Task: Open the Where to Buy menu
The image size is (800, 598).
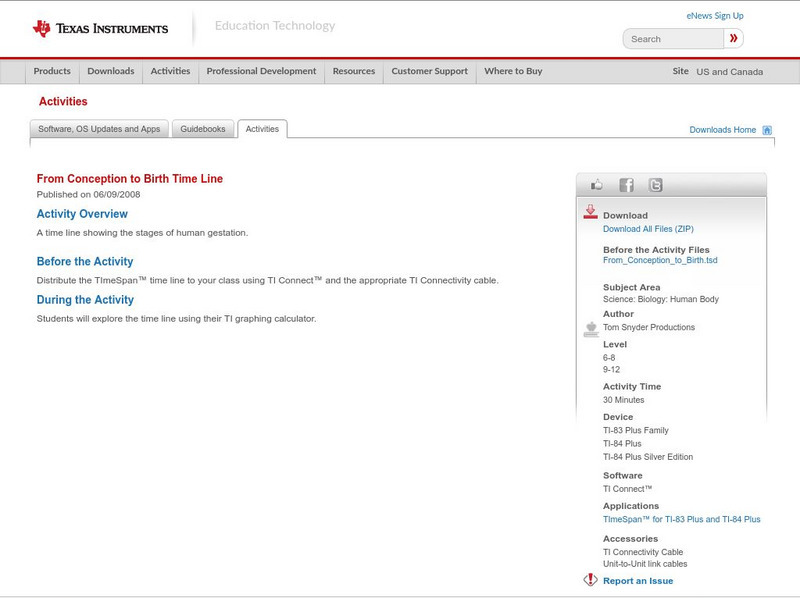Action: 513,72
